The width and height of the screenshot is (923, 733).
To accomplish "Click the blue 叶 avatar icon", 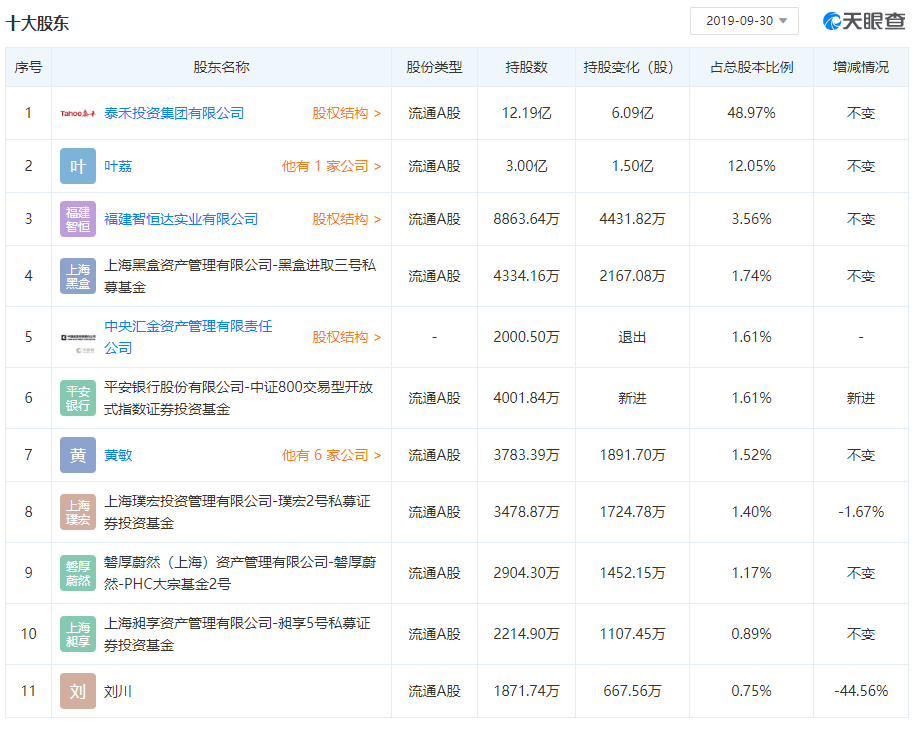I will 78,166.
